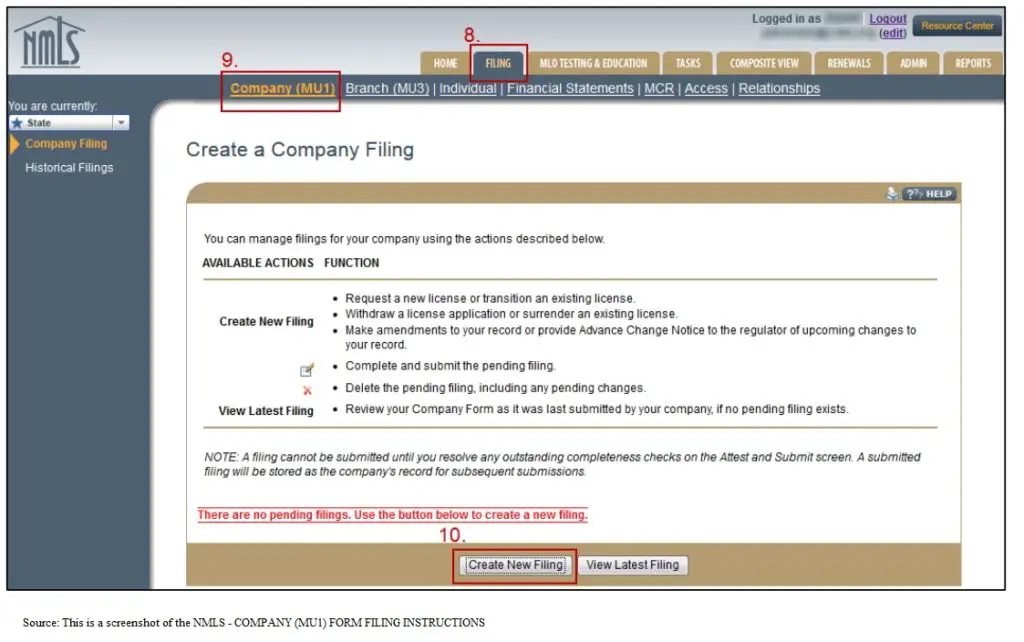Open the HELP button

click(x=929, y=194)
